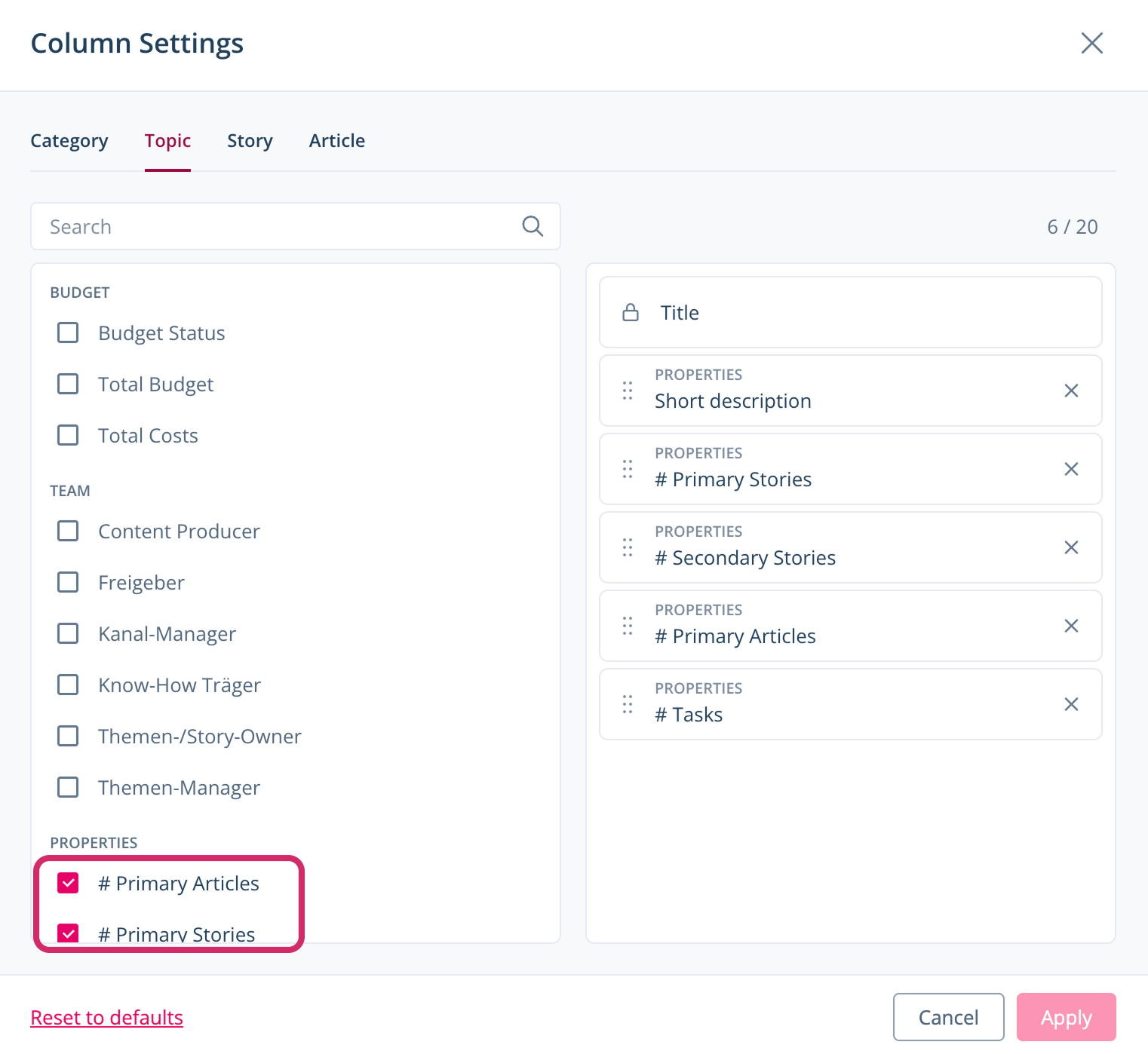Uncheck # Primary Articles in the list
Screen dimensions: 1148x1054
68,883
